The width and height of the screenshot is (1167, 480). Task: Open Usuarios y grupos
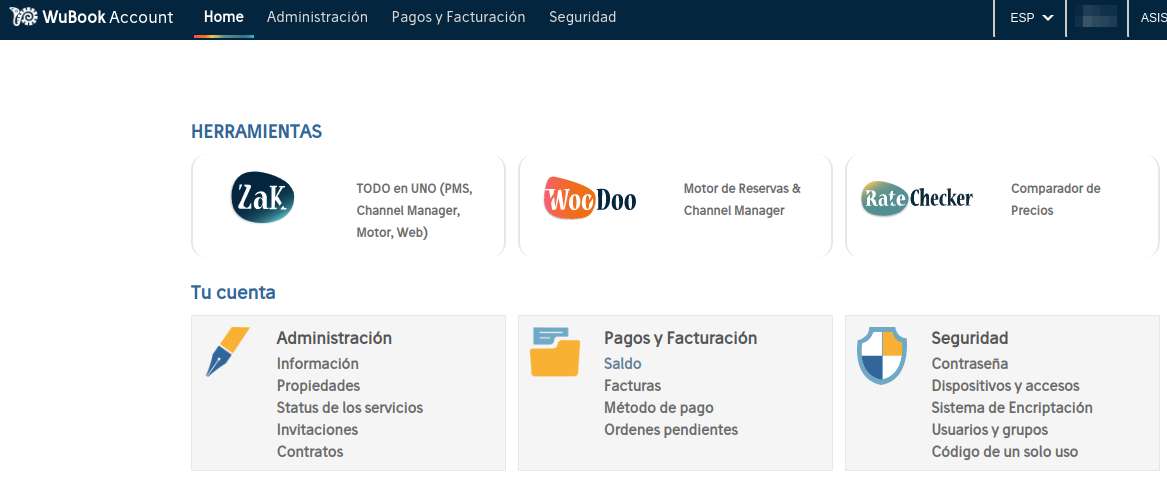(990, 429)
